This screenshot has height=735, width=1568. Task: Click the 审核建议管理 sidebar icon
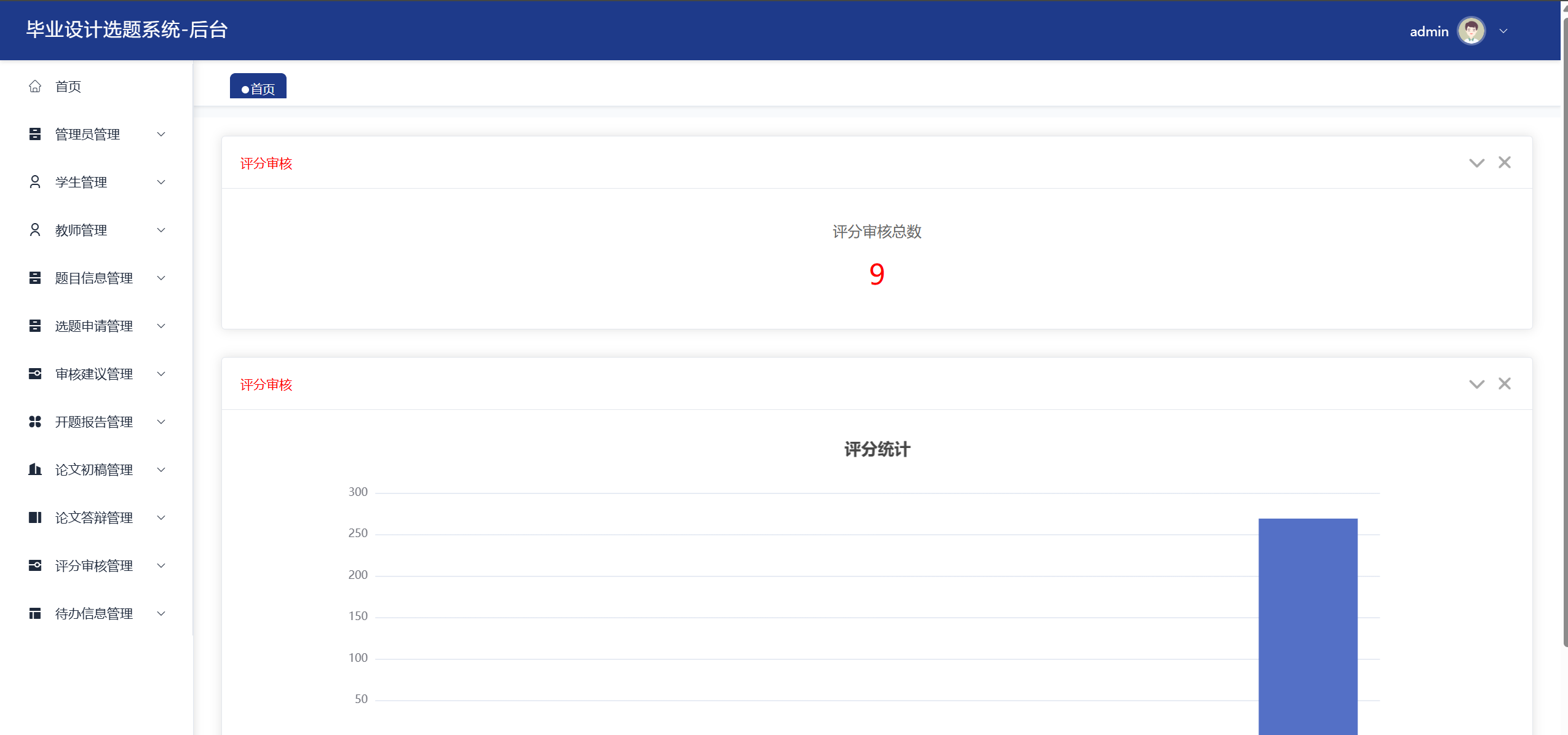[x=35, y=374]
